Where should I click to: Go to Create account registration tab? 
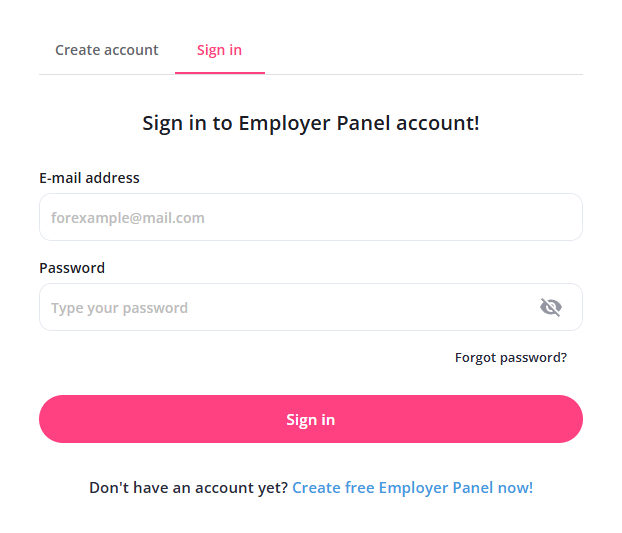(x=107, y=50)
